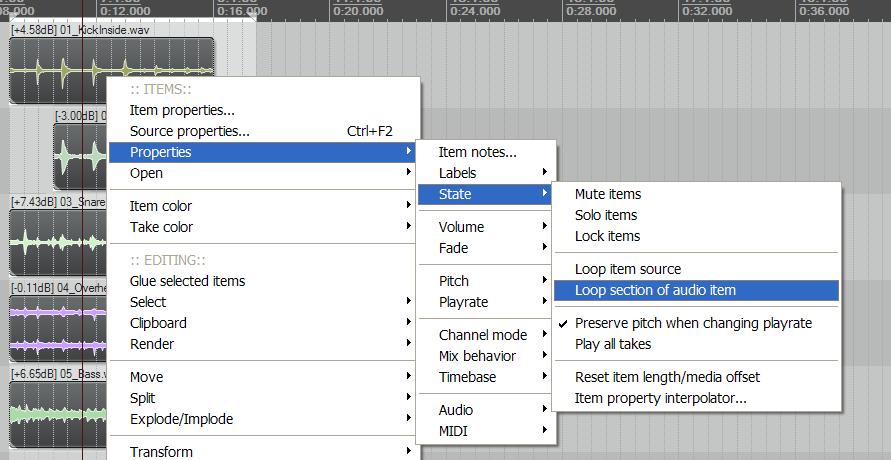Choose Play all takes option

point(613,344)
